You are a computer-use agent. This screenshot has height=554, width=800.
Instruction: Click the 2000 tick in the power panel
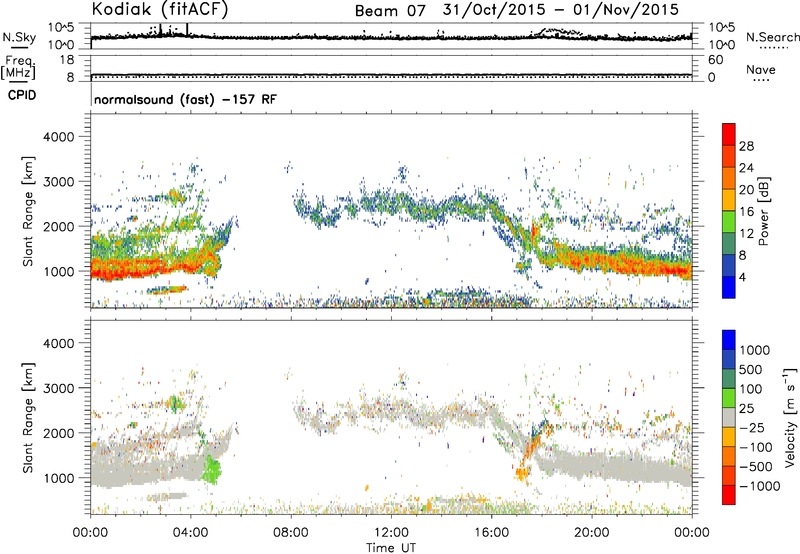pos(59,226)
